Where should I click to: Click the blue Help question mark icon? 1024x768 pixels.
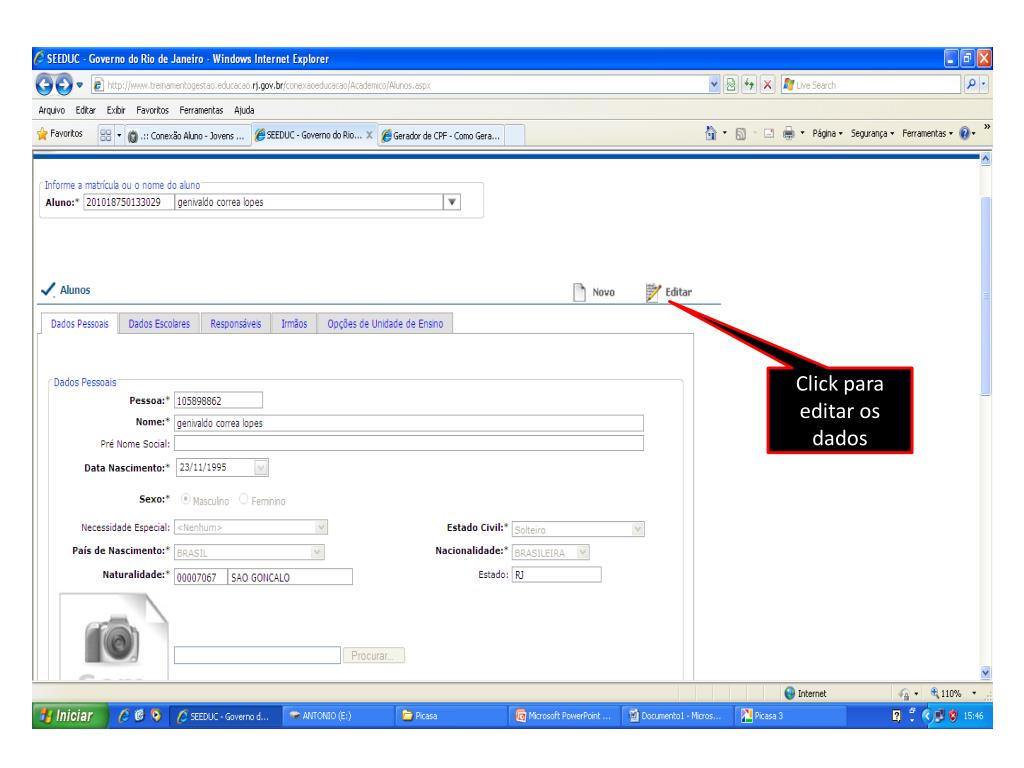(965, 133)
